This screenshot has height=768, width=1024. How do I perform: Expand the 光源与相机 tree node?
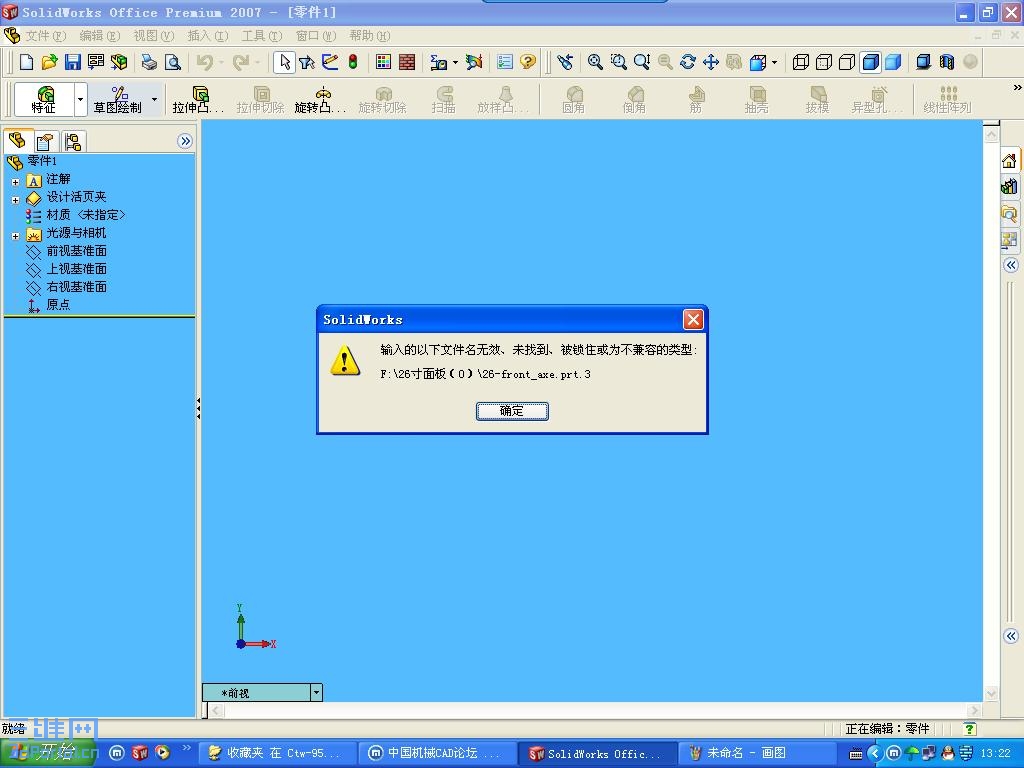tap(16, 236)
